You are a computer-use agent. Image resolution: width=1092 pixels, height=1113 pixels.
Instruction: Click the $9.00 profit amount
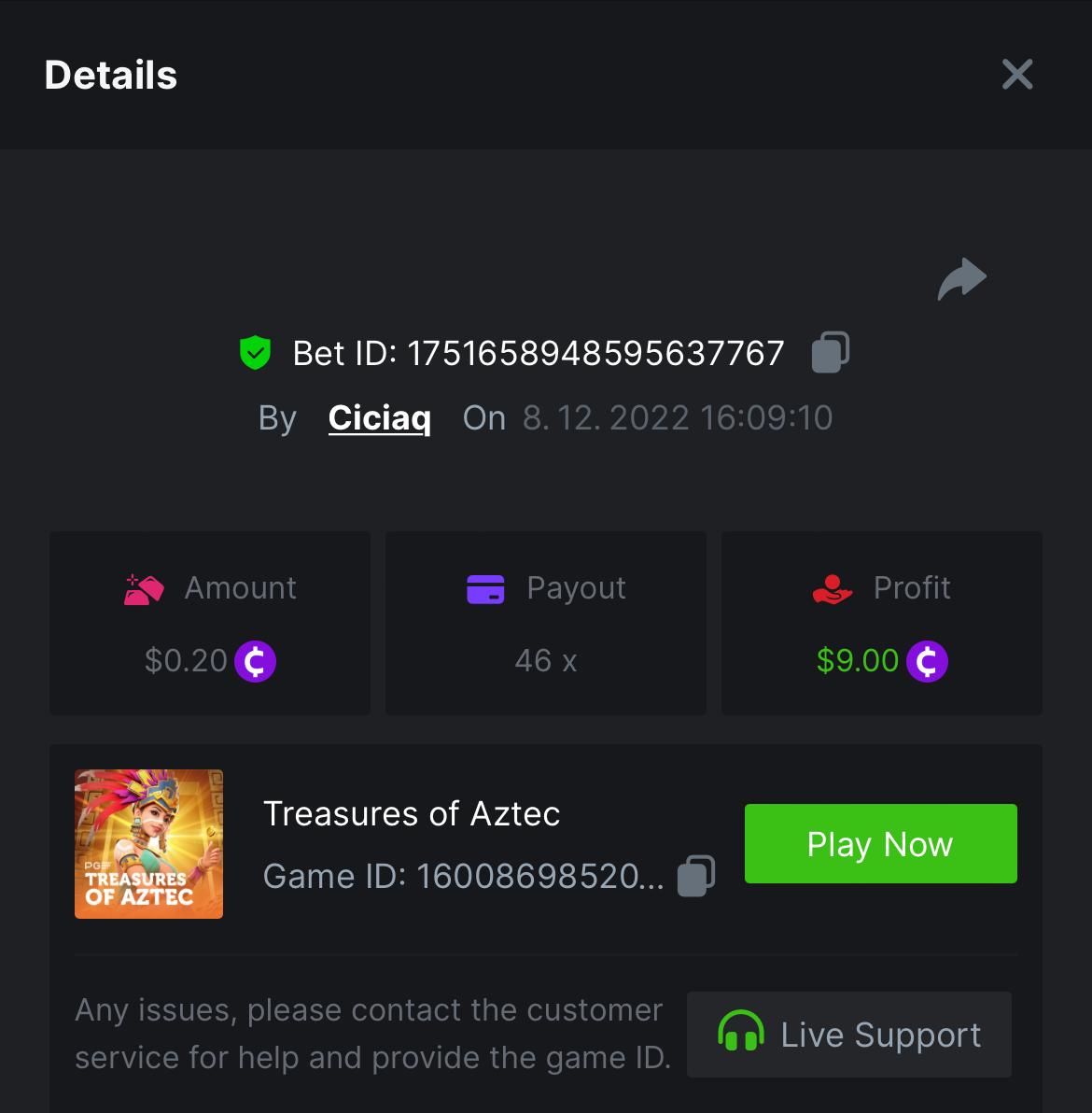[857, 661]
